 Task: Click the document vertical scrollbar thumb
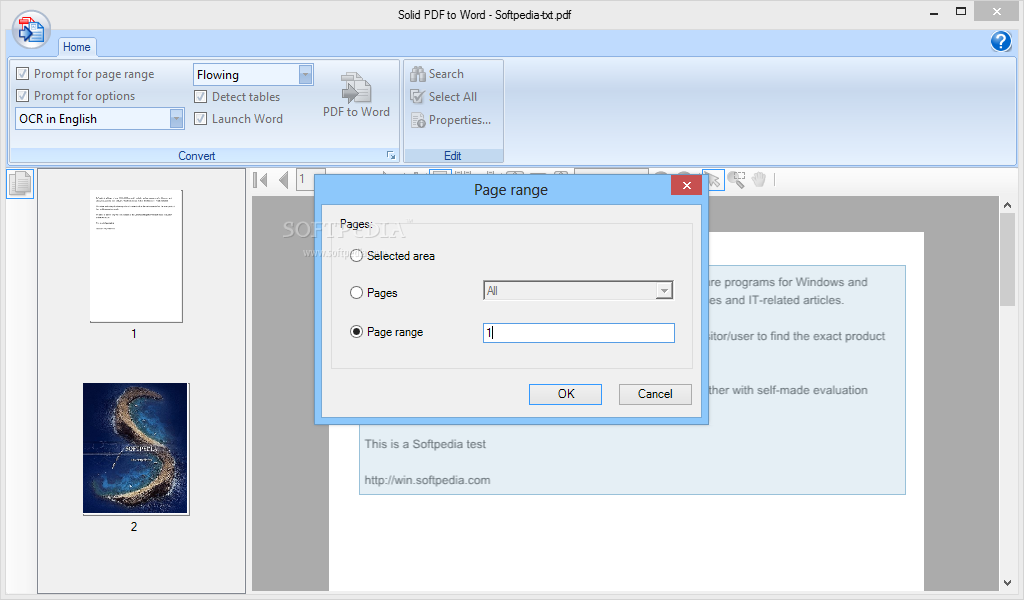[1007, 260]
